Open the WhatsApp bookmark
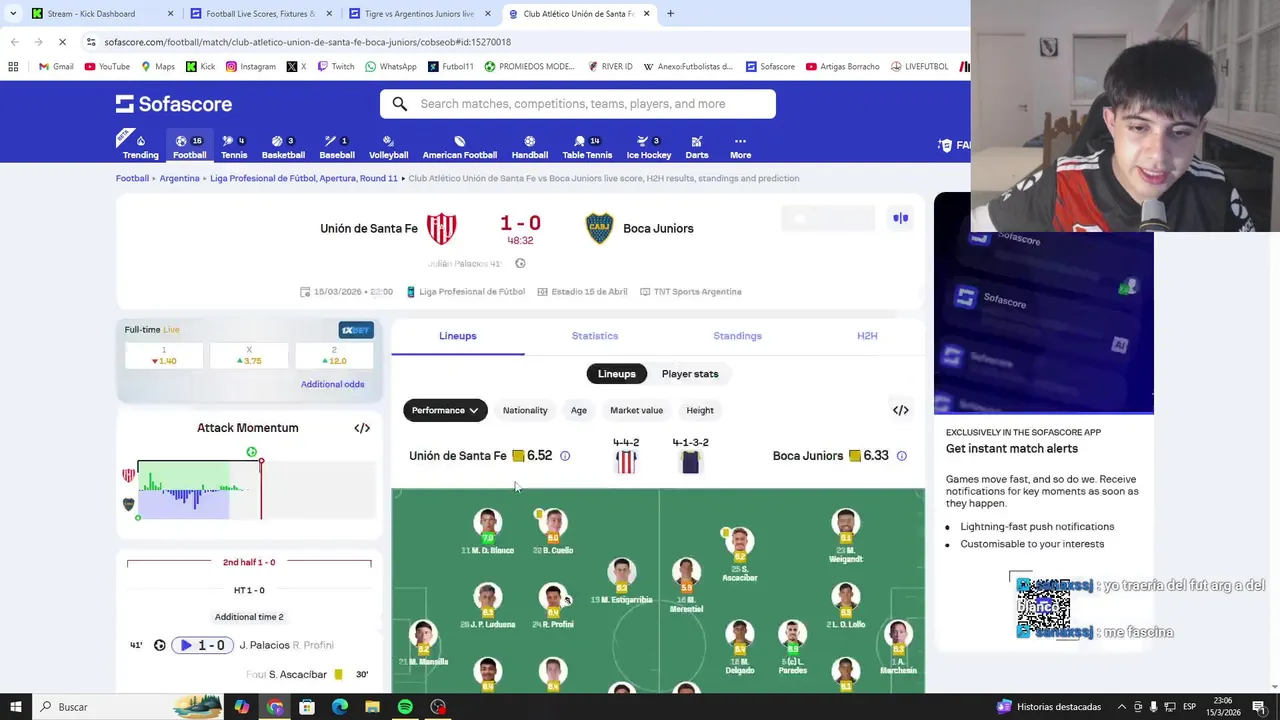The image size is (1280, 720). coord(391,66)
